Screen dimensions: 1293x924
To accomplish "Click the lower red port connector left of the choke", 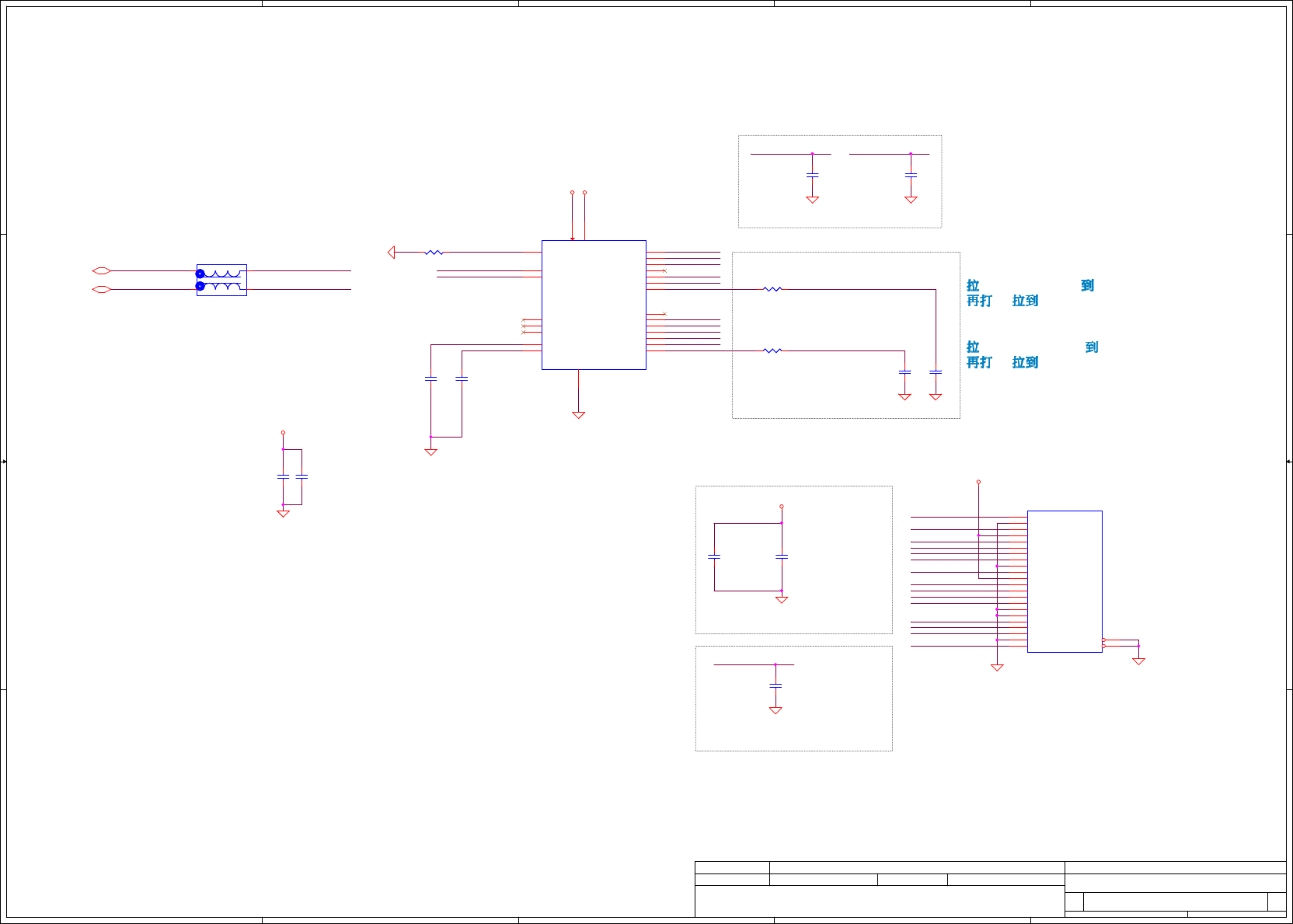I will [x=102, y=290].
